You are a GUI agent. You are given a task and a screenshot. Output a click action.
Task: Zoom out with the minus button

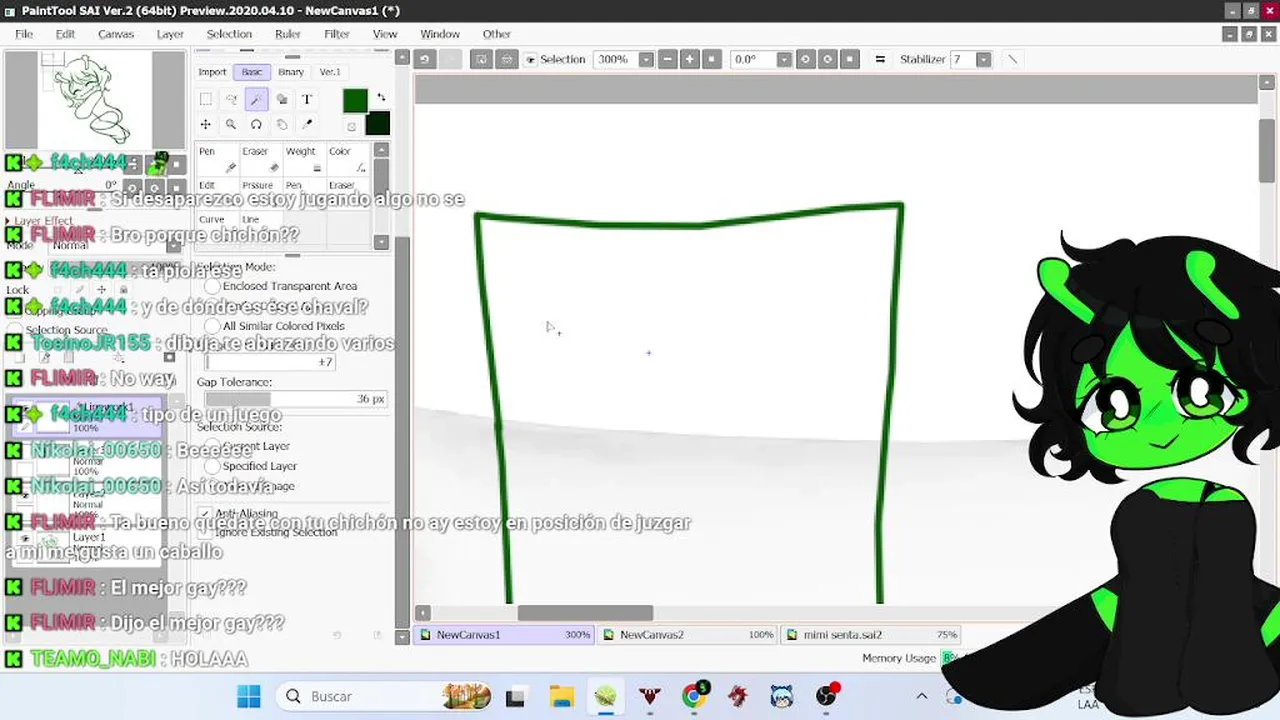(667, 59)
